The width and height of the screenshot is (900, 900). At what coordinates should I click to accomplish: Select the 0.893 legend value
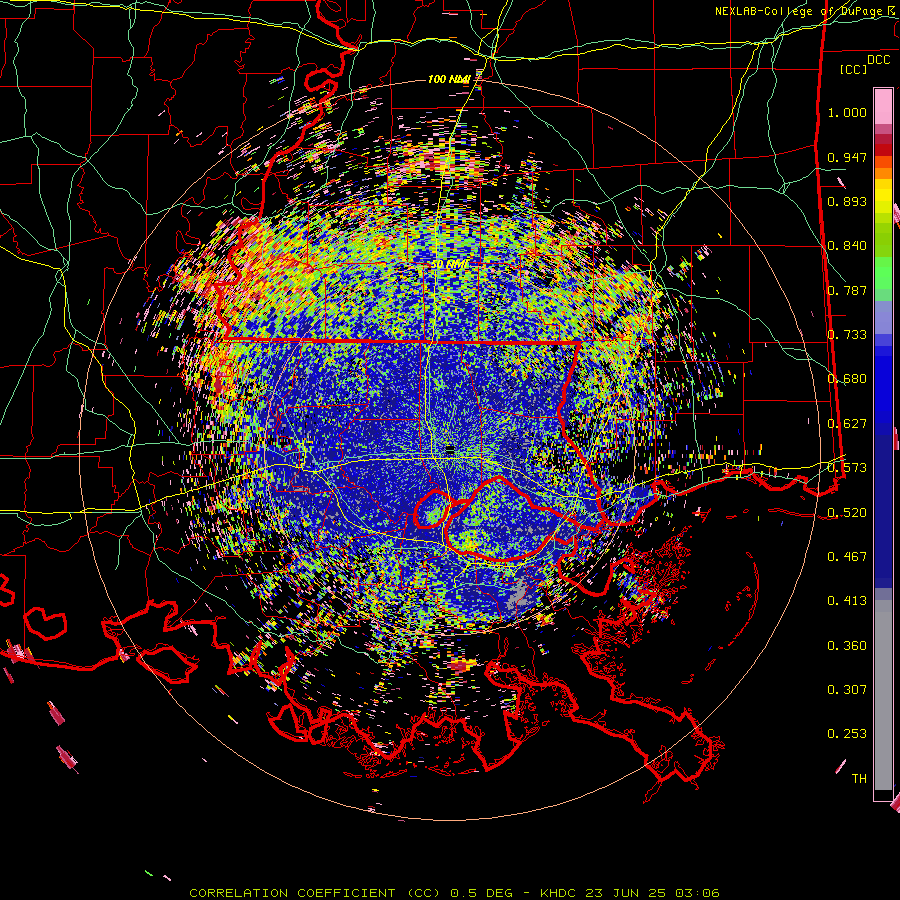[847, 201]
